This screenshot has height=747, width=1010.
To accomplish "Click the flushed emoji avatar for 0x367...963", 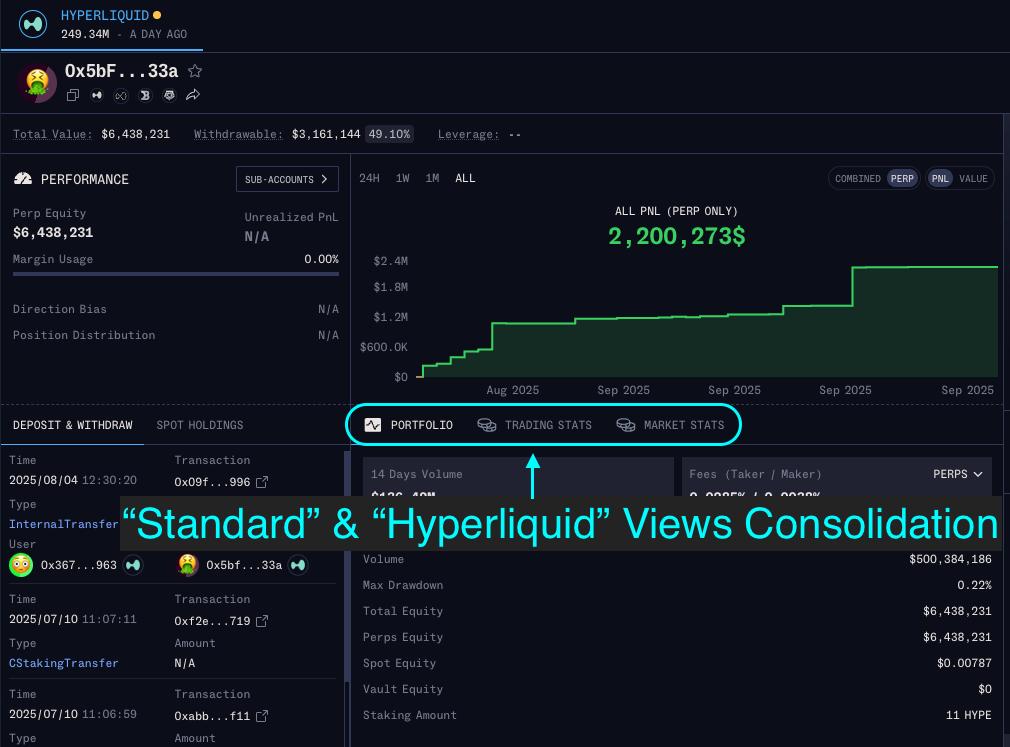I will (x=21, y=565).
